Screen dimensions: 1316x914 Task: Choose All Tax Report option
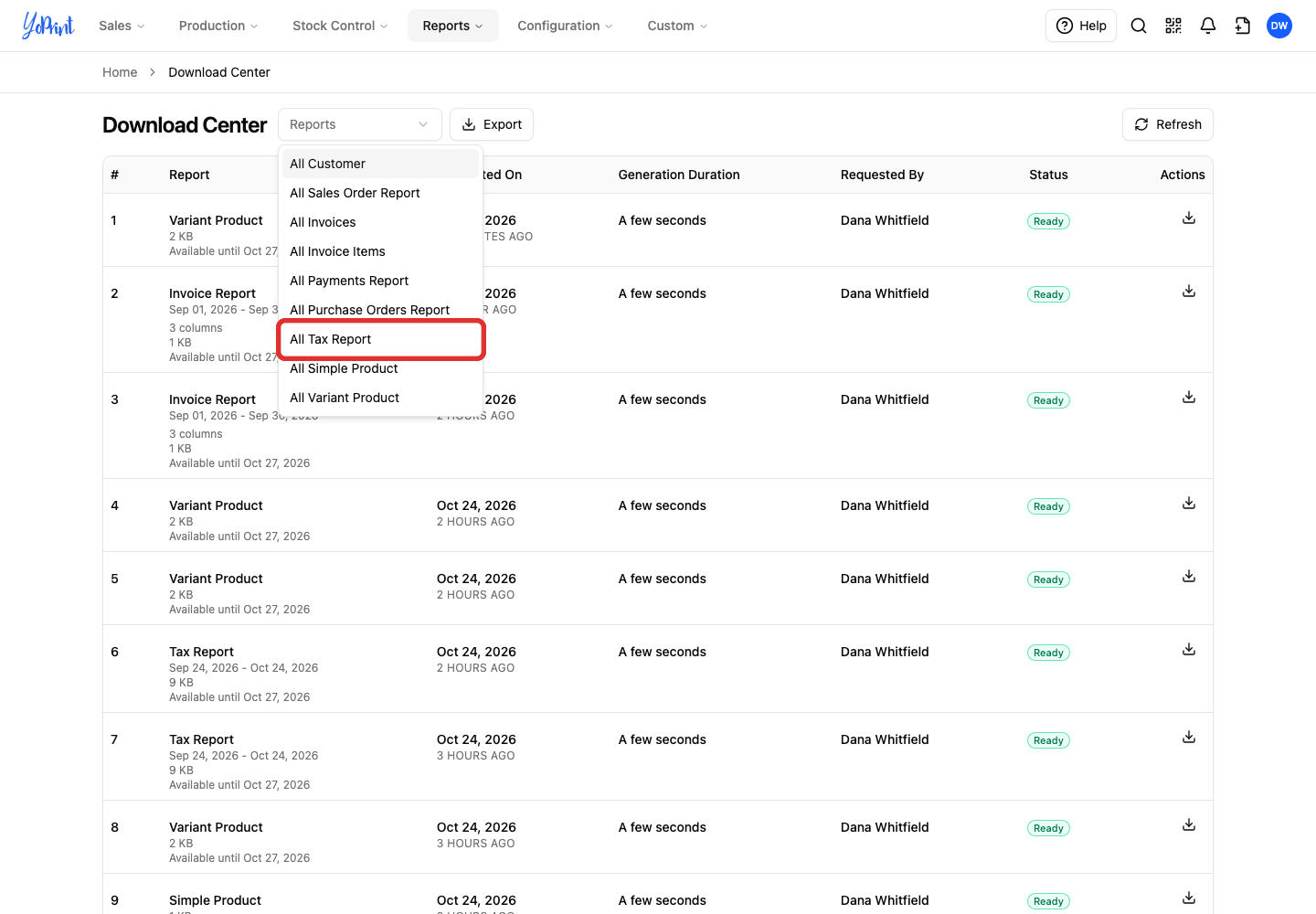tap(380, 339)
